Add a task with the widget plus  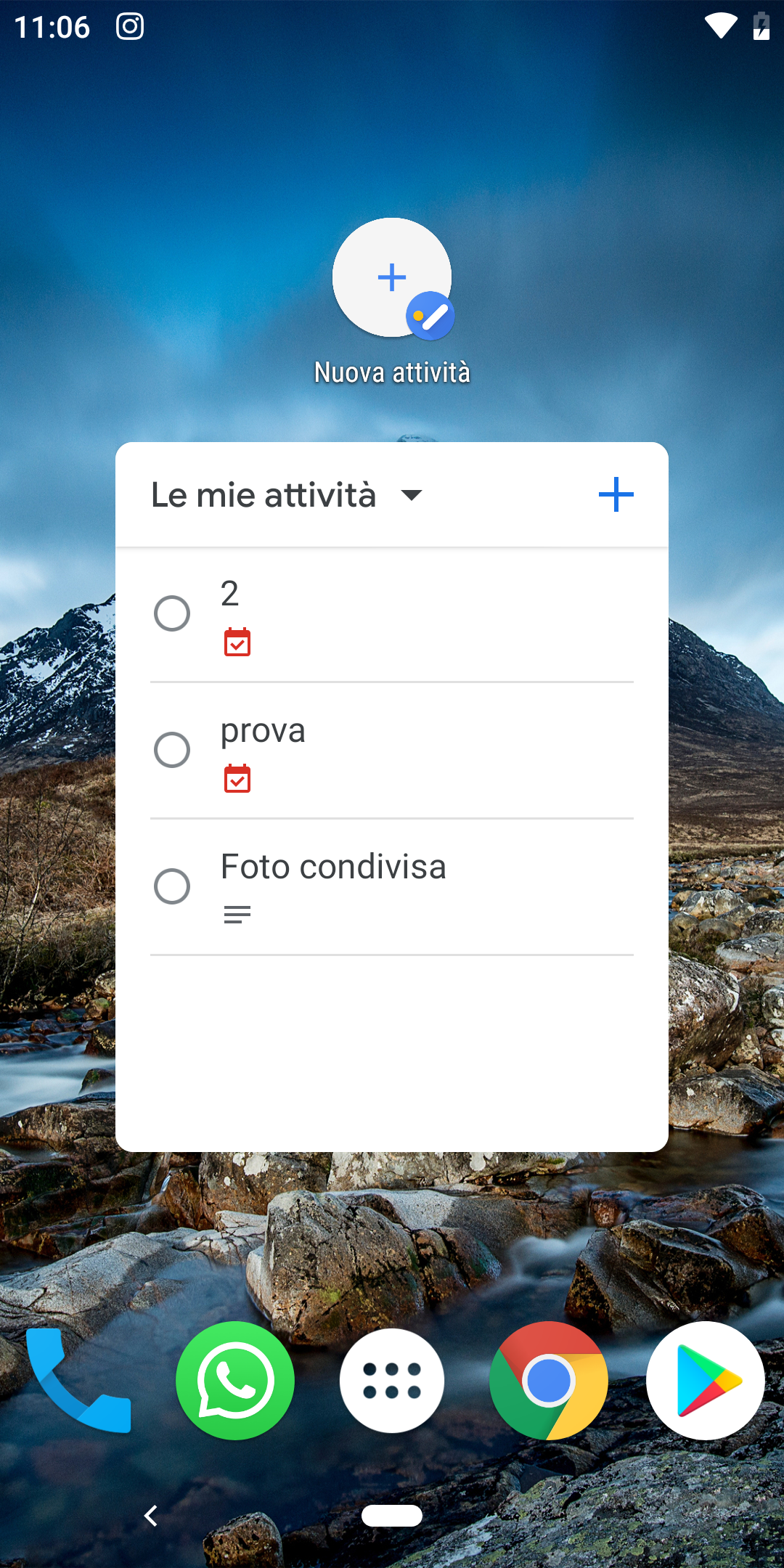pyautogui.click(x=616, y=494)
